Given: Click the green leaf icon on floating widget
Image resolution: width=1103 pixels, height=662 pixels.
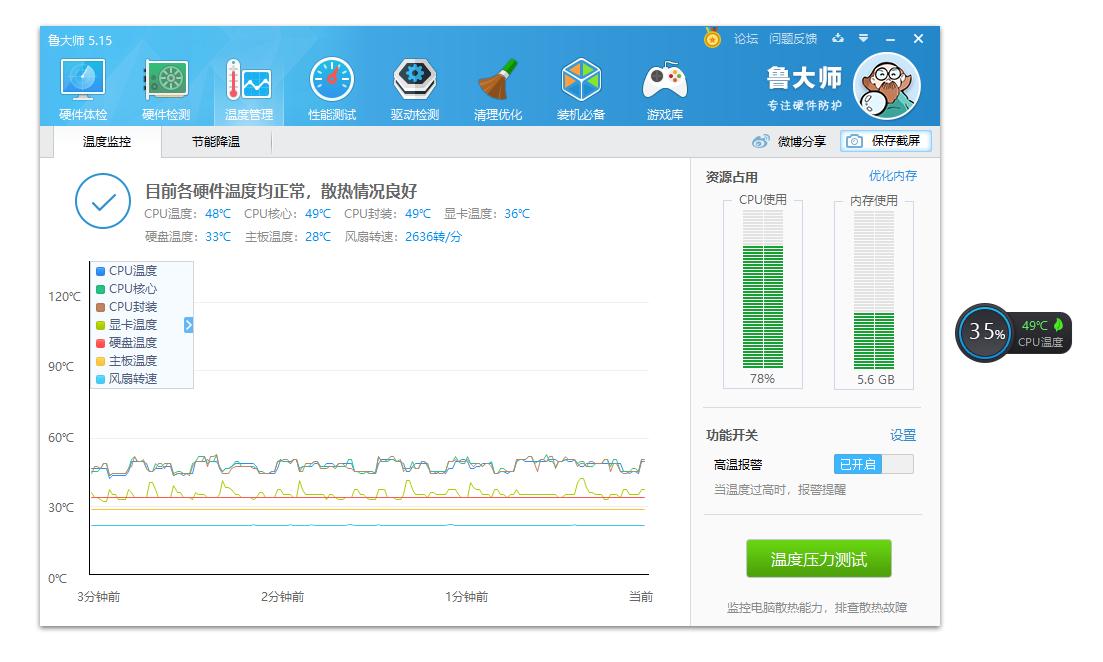Looking at the screenshot, I should (x=1058, y=325).
